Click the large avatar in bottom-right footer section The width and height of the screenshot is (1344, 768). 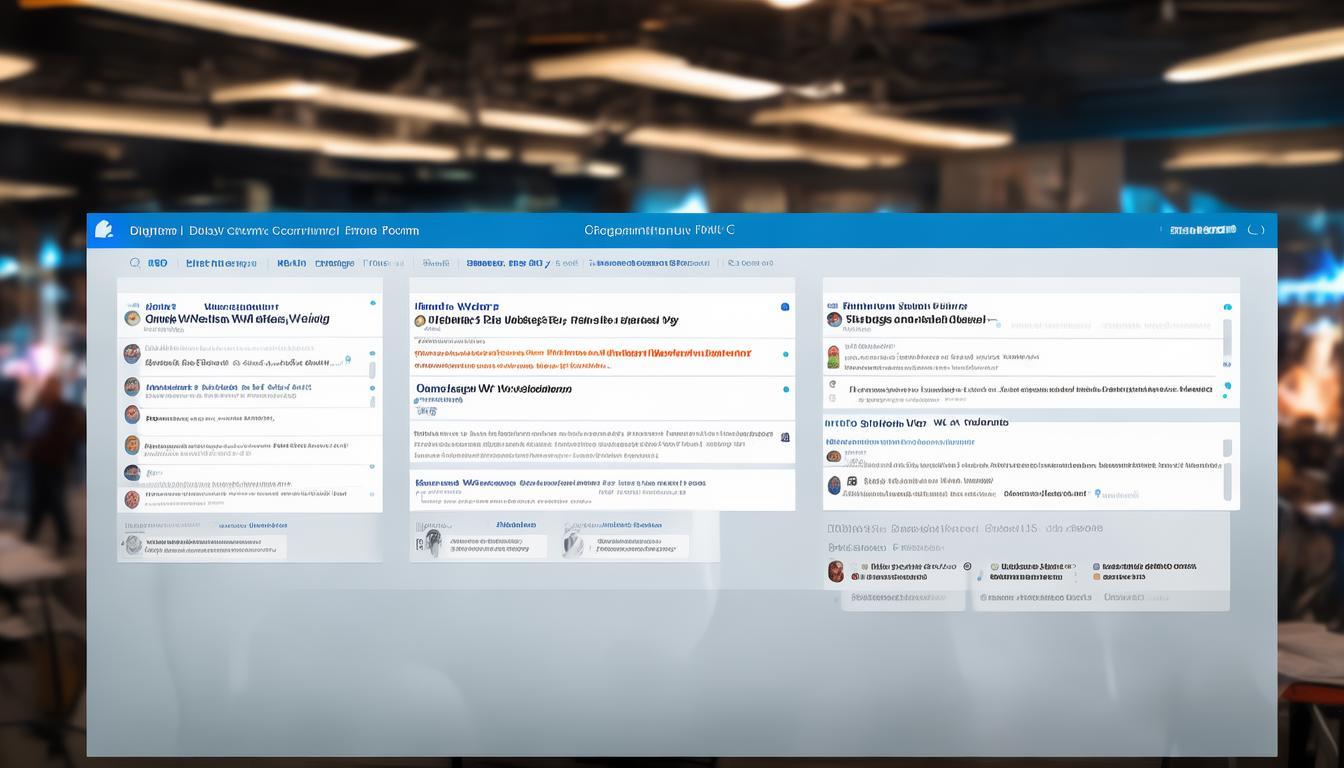coord(836,571)
